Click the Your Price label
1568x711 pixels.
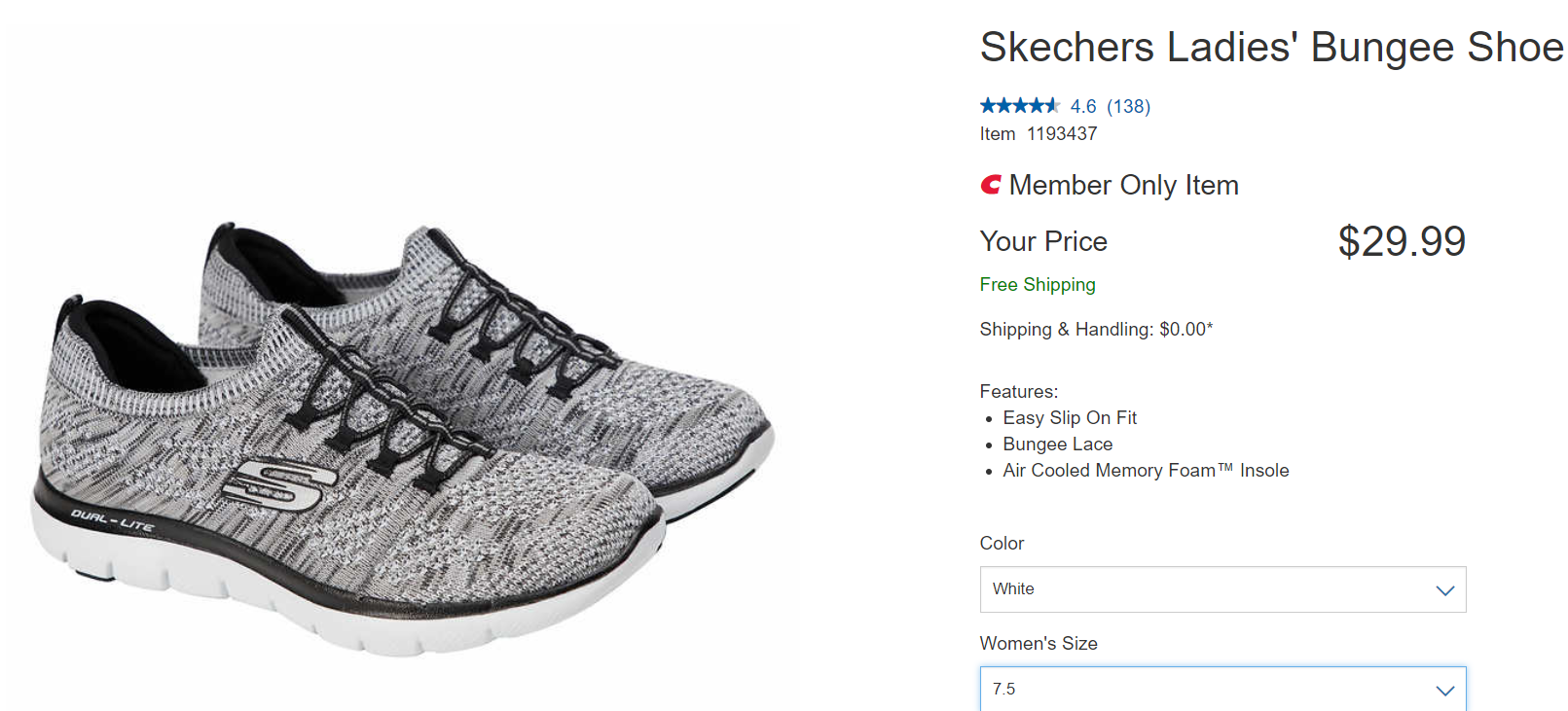pyautogui.click(x=1043, y=242)
